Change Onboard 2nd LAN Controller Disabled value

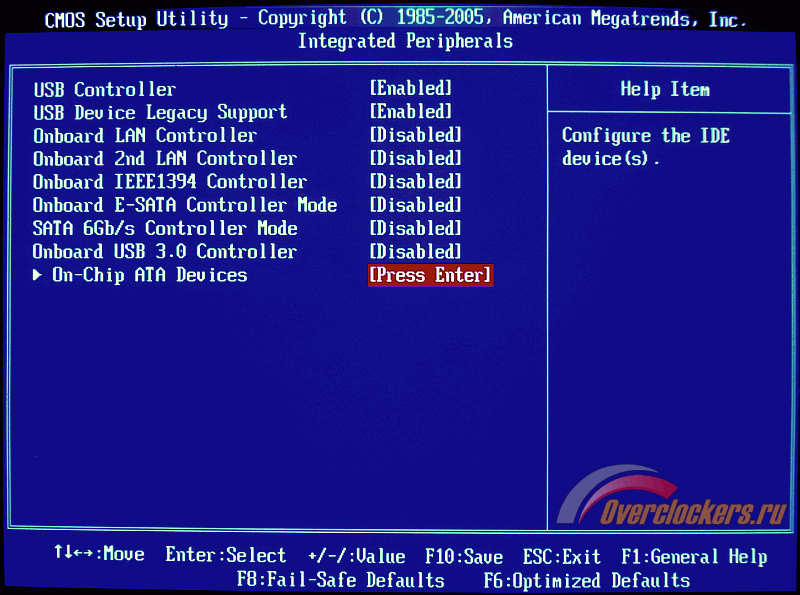click(415, 158)
